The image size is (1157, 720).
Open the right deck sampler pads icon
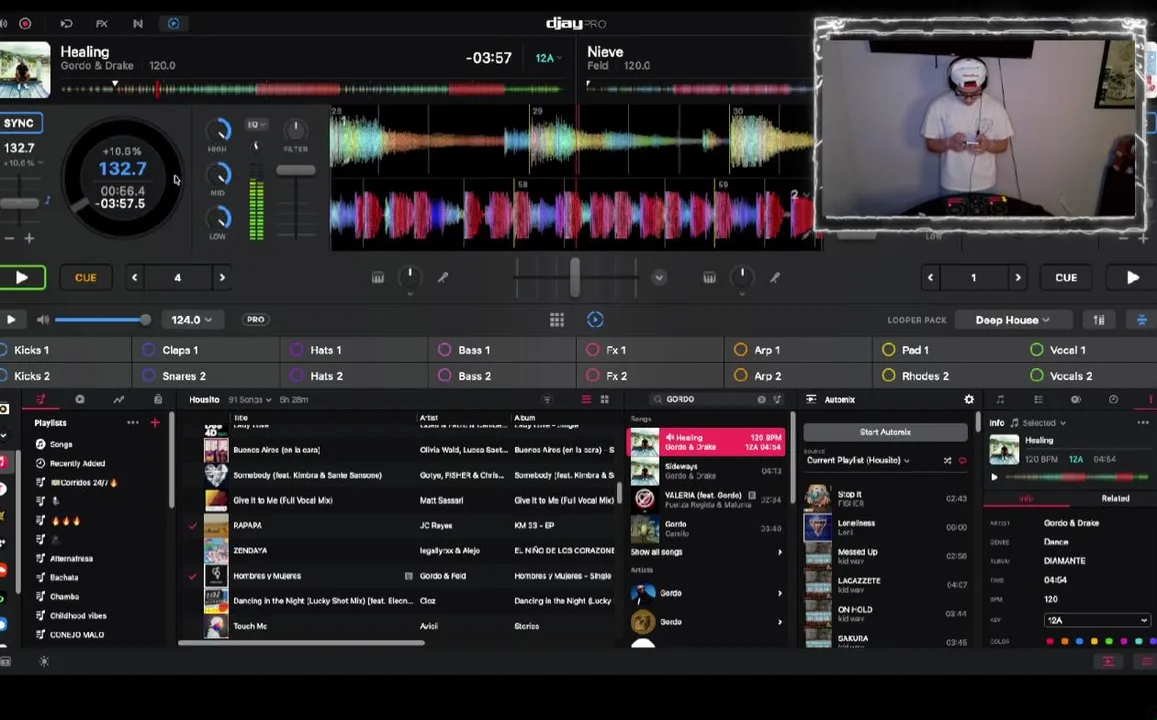pos(709,277)
